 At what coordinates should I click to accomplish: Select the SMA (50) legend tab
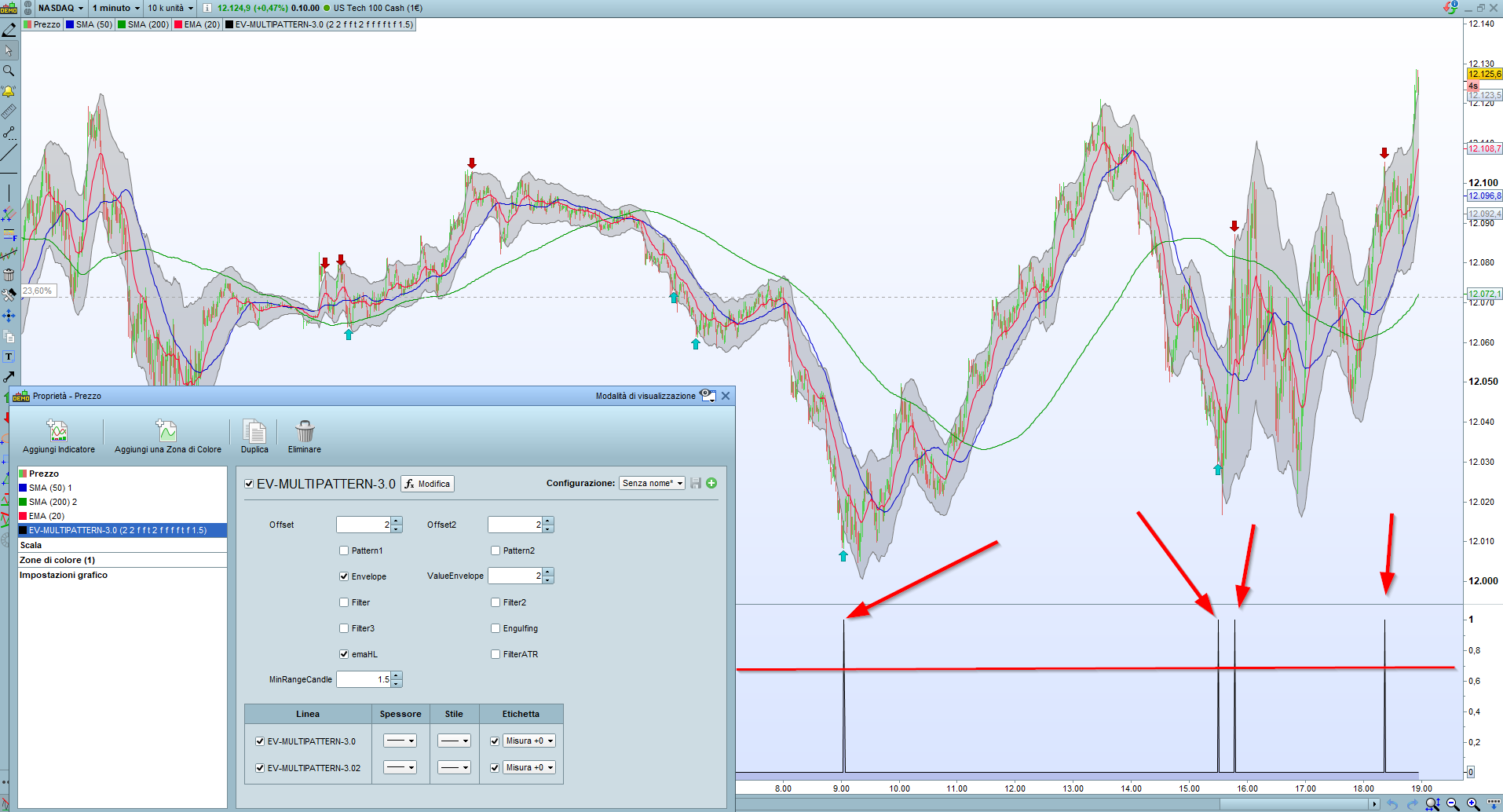tap(89, 24)
